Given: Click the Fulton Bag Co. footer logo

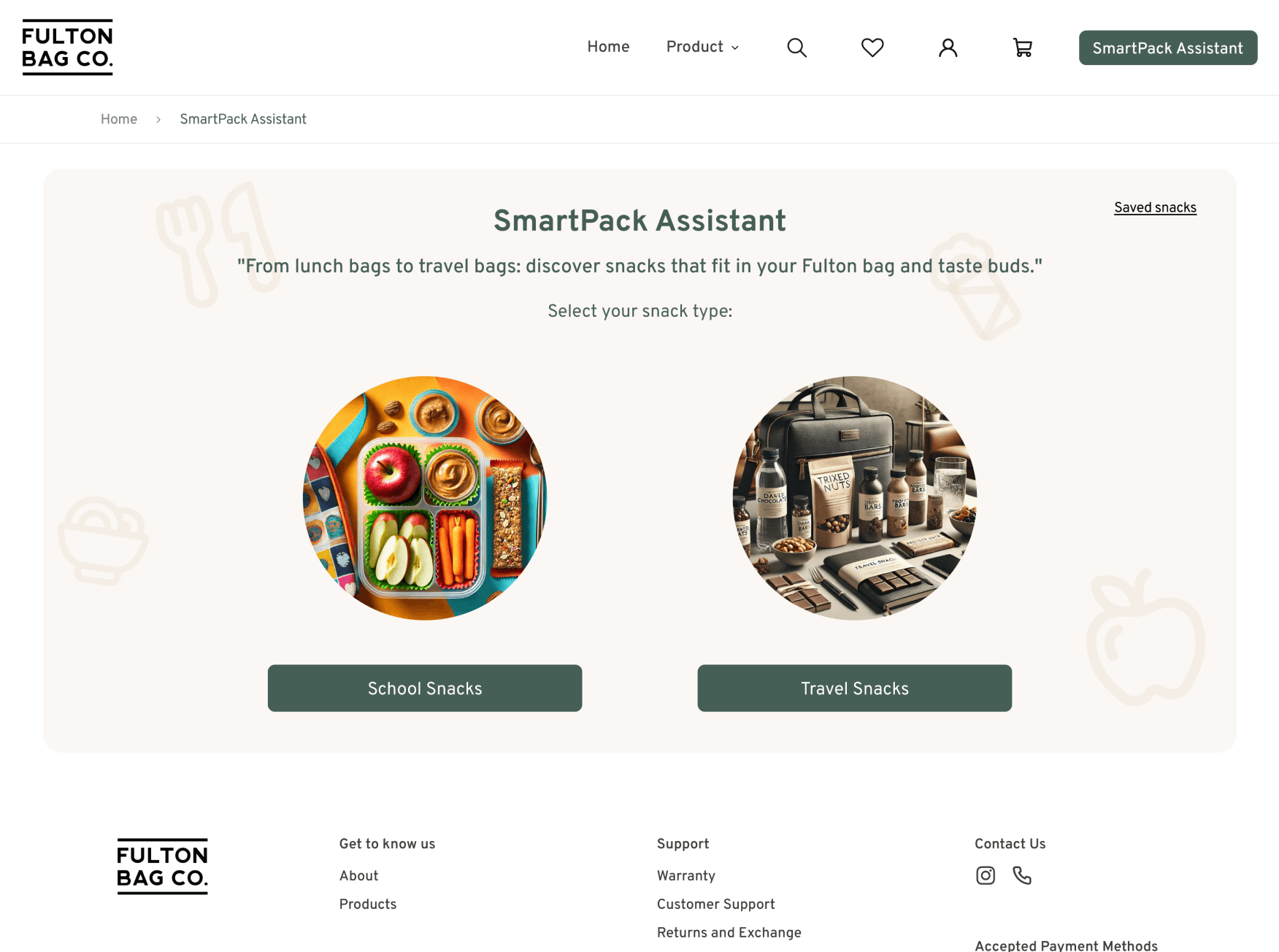Looking at the screenshot, I should click(162, 867).
